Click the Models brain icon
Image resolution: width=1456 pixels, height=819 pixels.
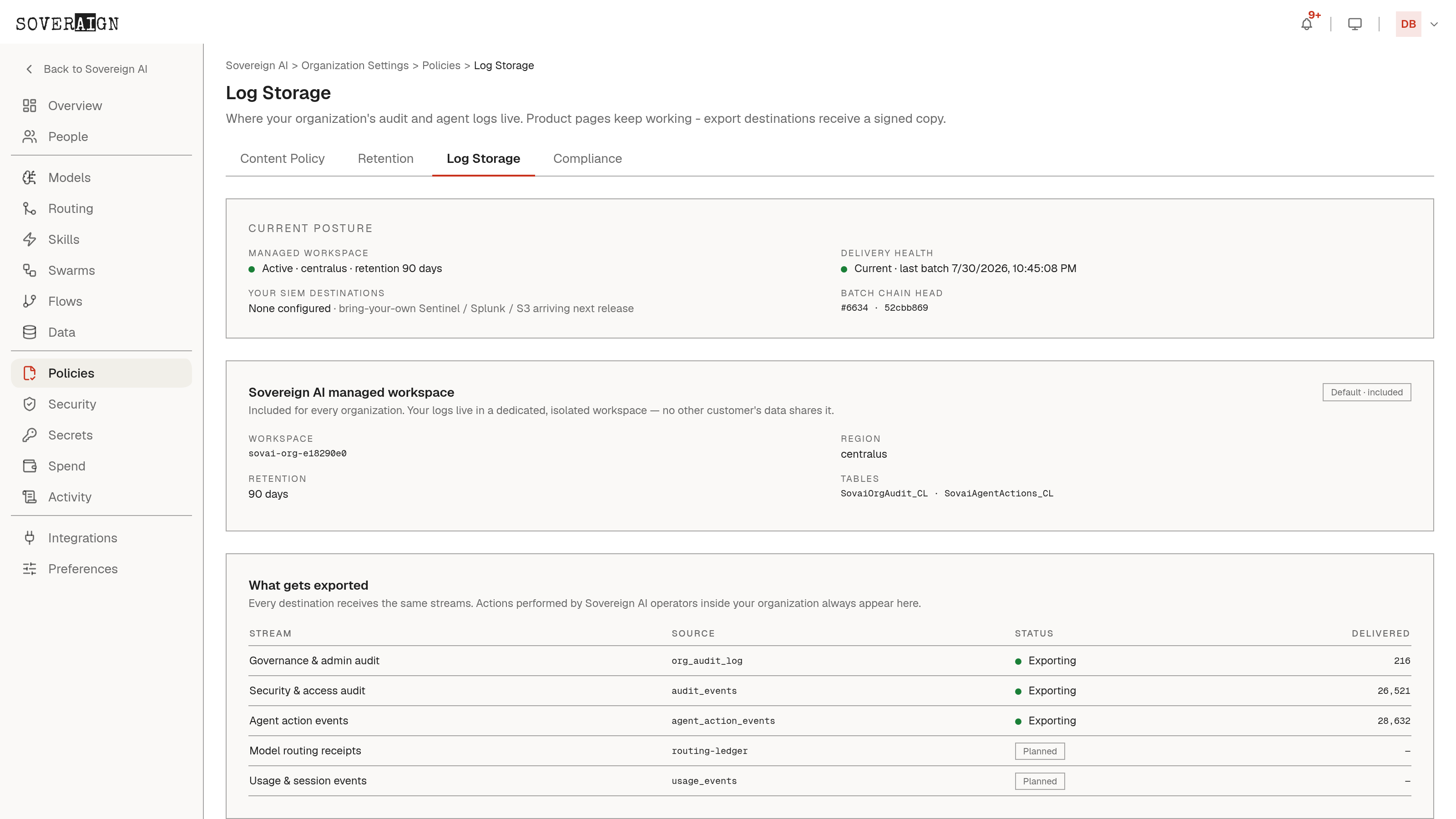(x=30, y=177)
